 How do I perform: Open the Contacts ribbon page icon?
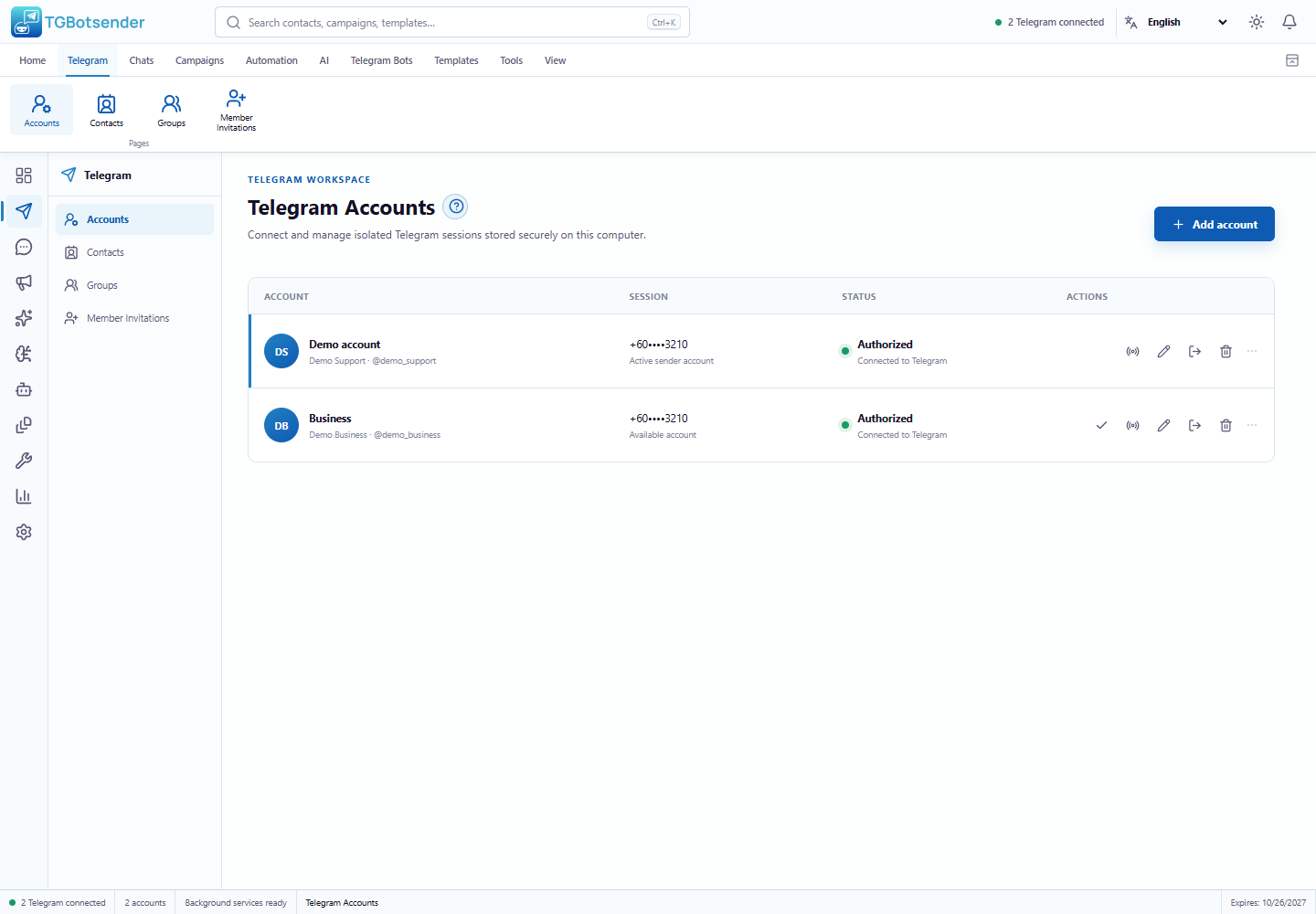tap(107, 110)
